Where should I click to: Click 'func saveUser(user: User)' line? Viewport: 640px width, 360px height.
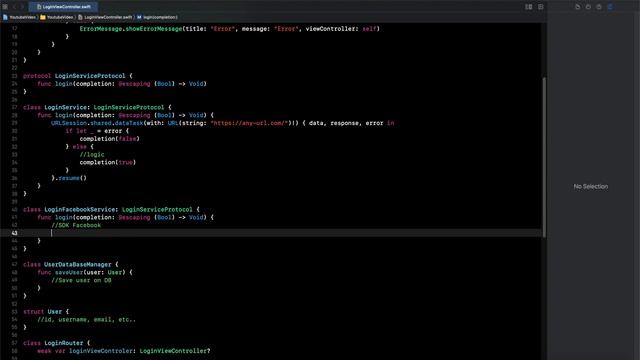85,272
